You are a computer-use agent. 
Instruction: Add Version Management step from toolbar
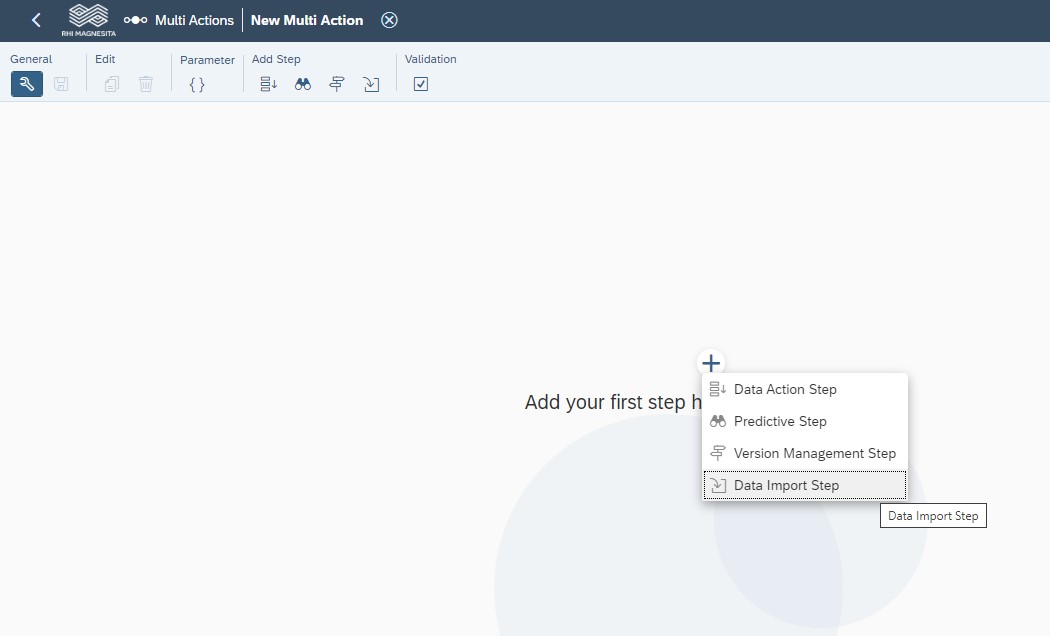click(x=337, y=85)
